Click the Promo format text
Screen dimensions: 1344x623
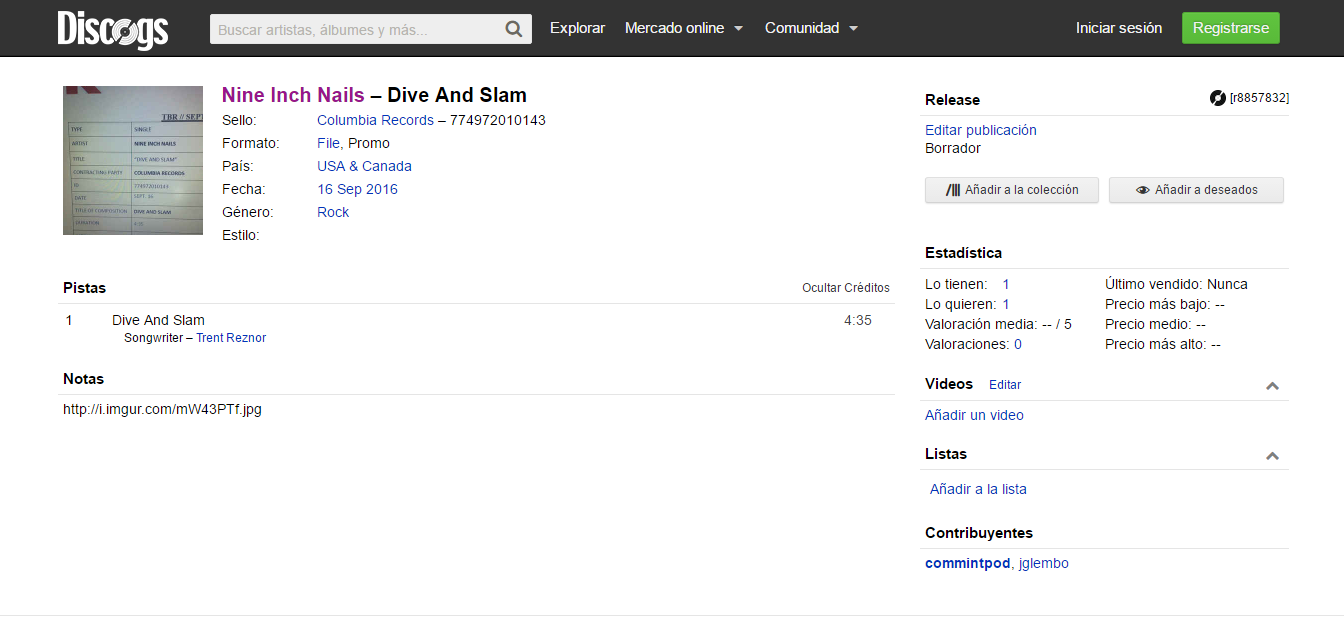[369, 143]
